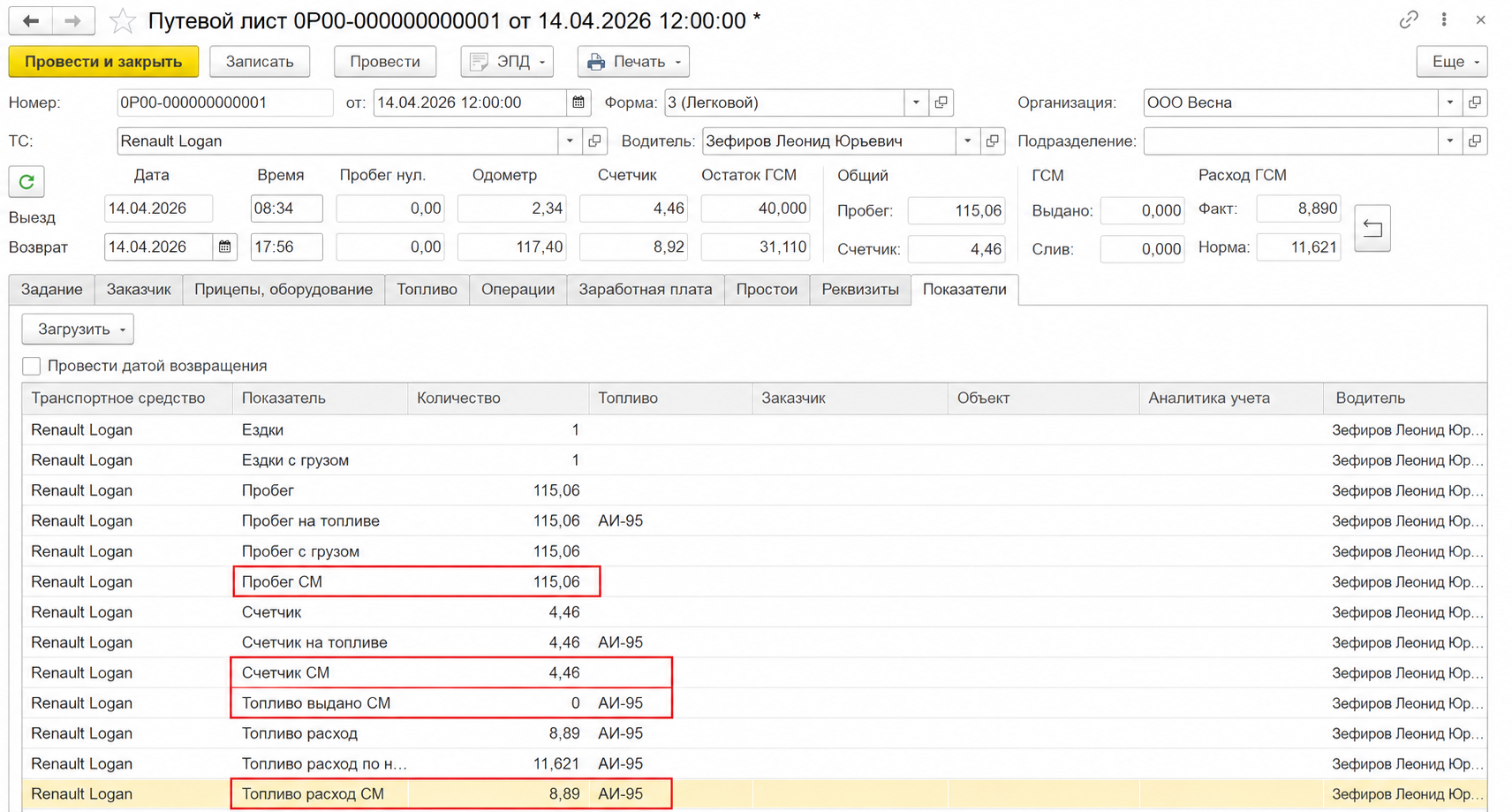1512x812 pixels.
Task: Open calendar picker for Возврат date
Action: 225,247
